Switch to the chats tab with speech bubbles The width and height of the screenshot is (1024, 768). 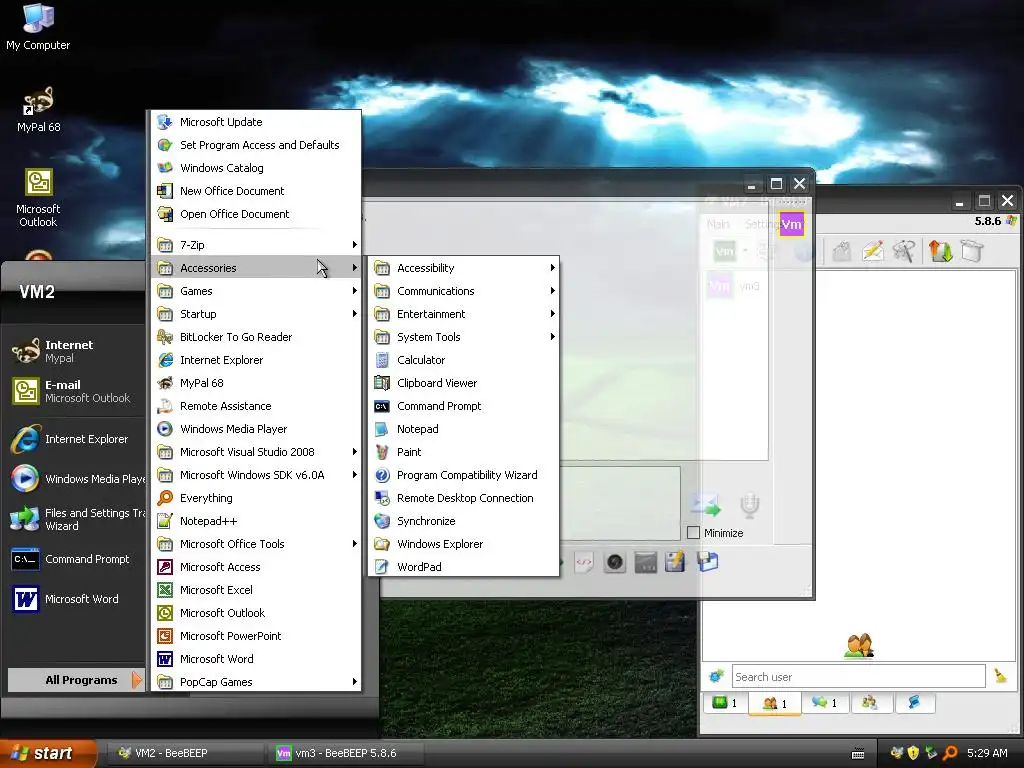tap(825, 703)
